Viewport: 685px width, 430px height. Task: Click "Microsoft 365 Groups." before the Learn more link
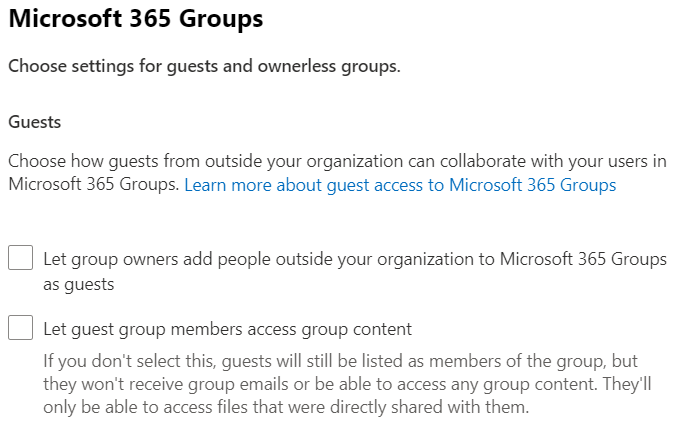pyautogui.click(x=94, y=185)
